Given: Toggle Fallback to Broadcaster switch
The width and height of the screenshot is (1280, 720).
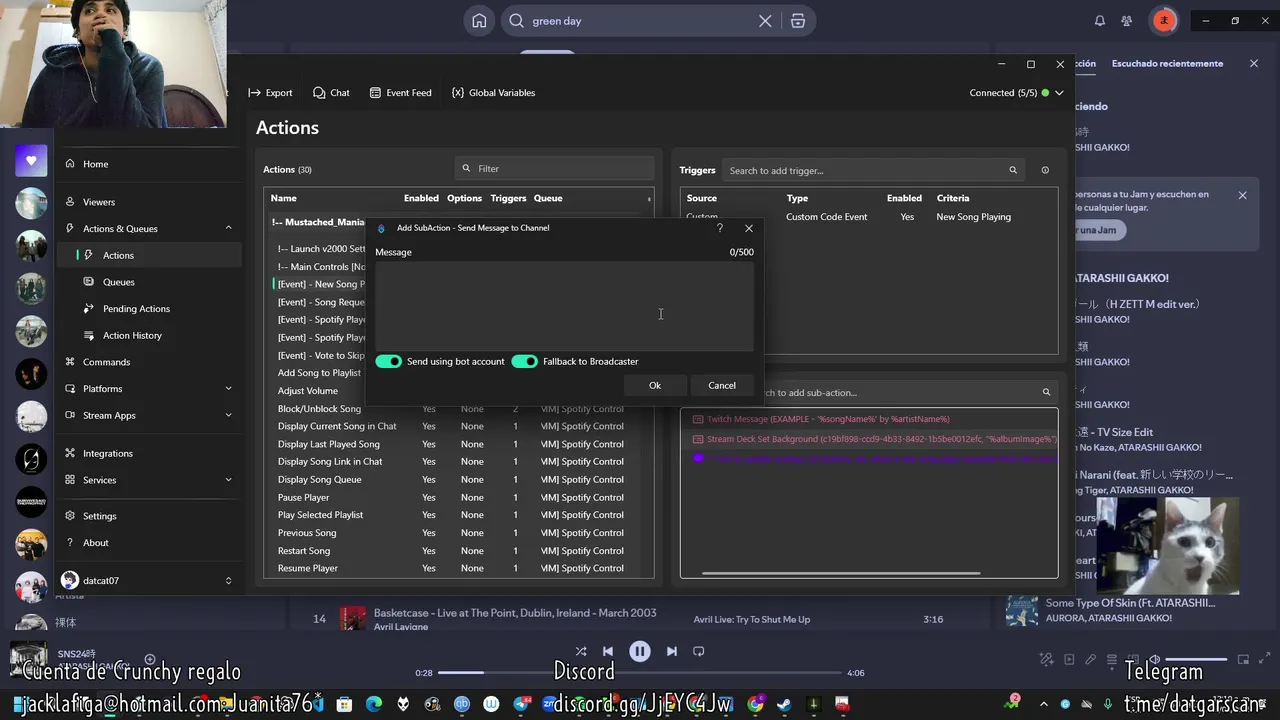Looking at the screenshot, I should coord(525,361).
